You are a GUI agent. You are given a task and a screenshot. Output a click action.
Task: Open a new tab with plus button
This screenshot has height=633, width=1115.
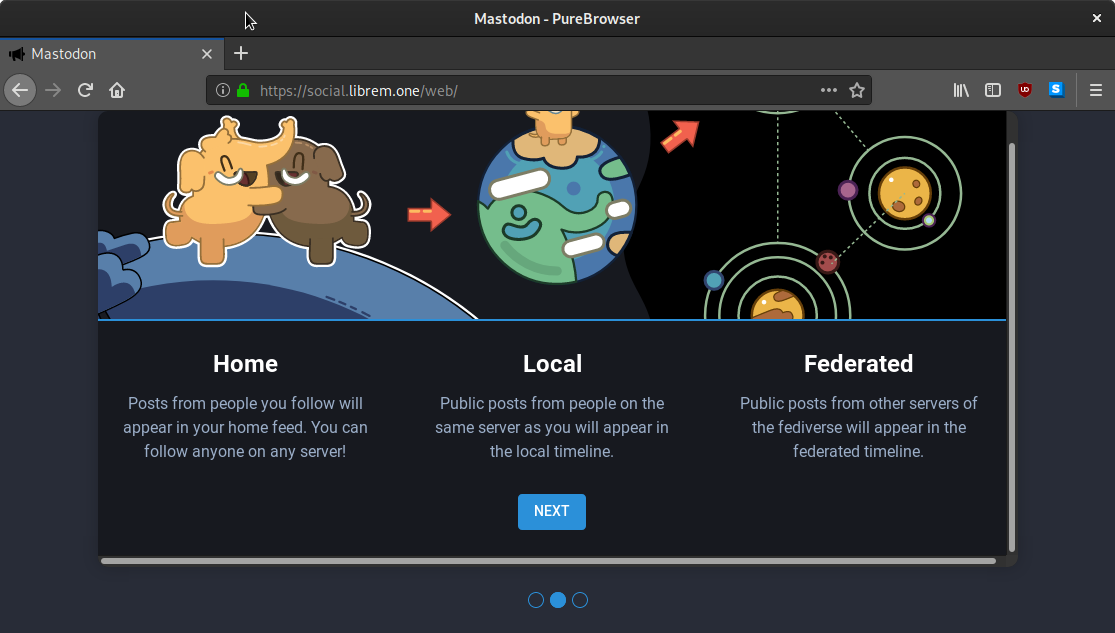(x=241, y=53)
